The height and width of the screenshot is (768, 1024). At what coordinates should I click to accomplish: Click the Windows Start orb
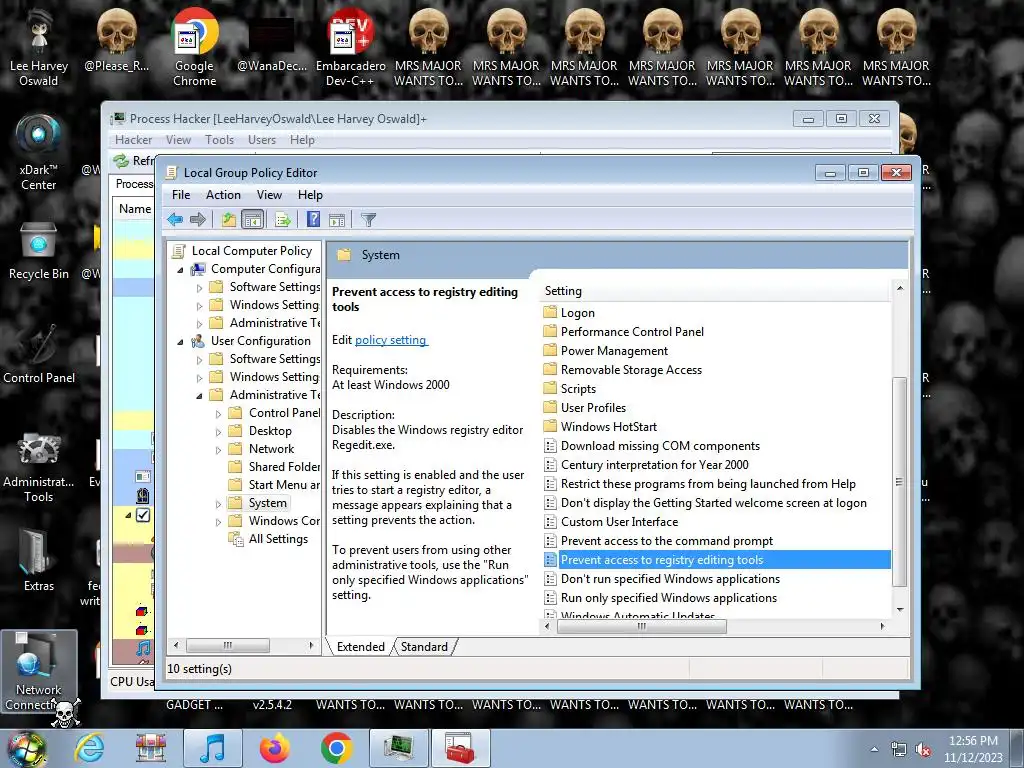pos(26,748)
